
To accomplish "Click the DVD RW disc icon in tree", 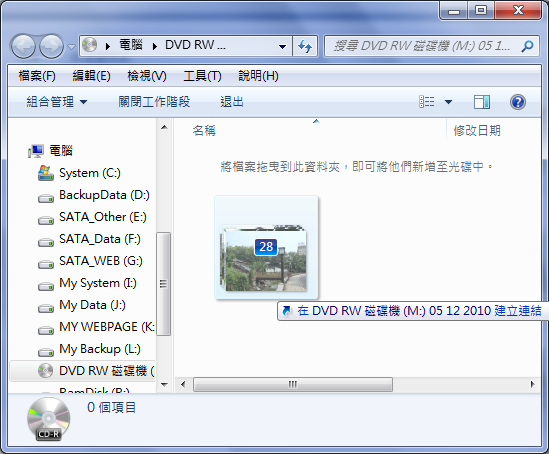I will (46, 371).
